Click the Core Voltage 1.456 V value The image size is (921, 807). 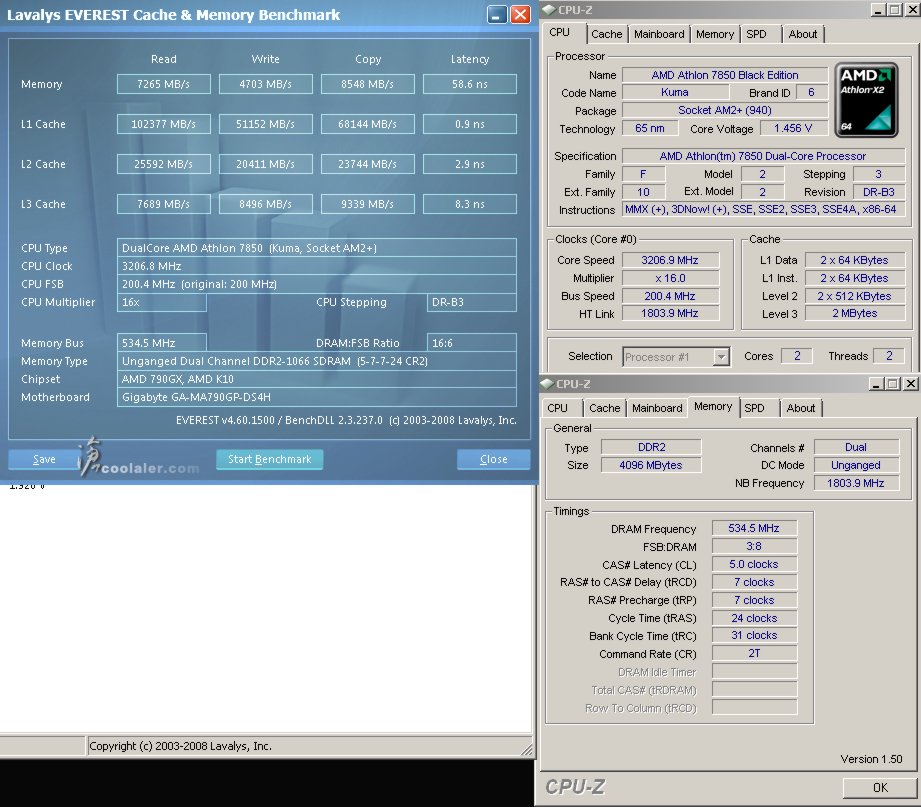point(793,128)
